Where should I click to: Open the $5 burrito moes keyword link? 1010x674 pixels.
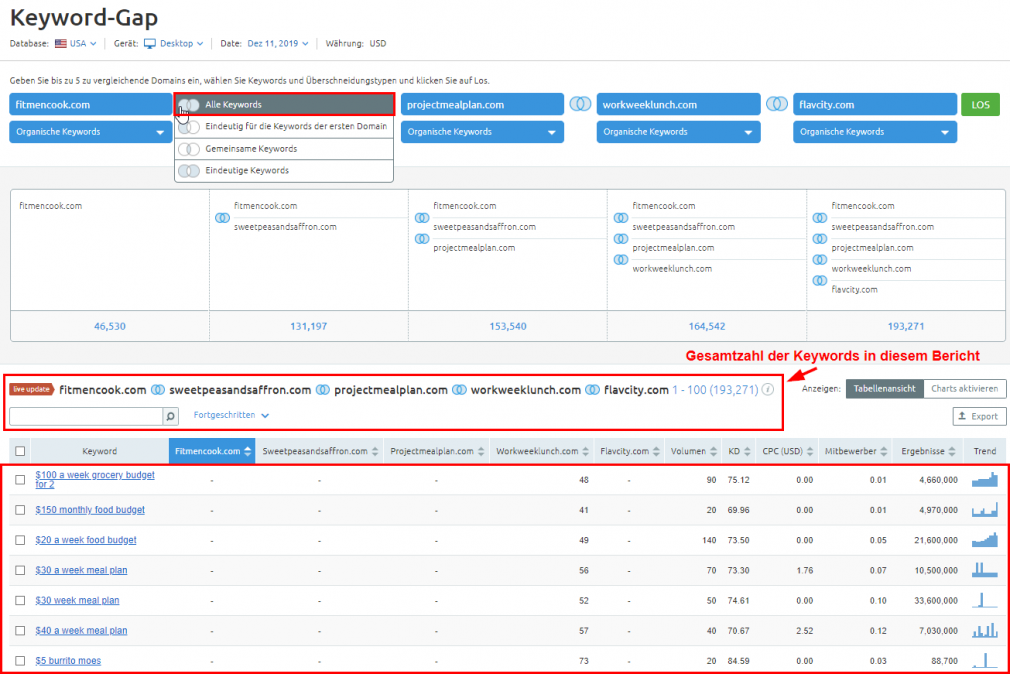pyautogui.click(x=68, y=660)
